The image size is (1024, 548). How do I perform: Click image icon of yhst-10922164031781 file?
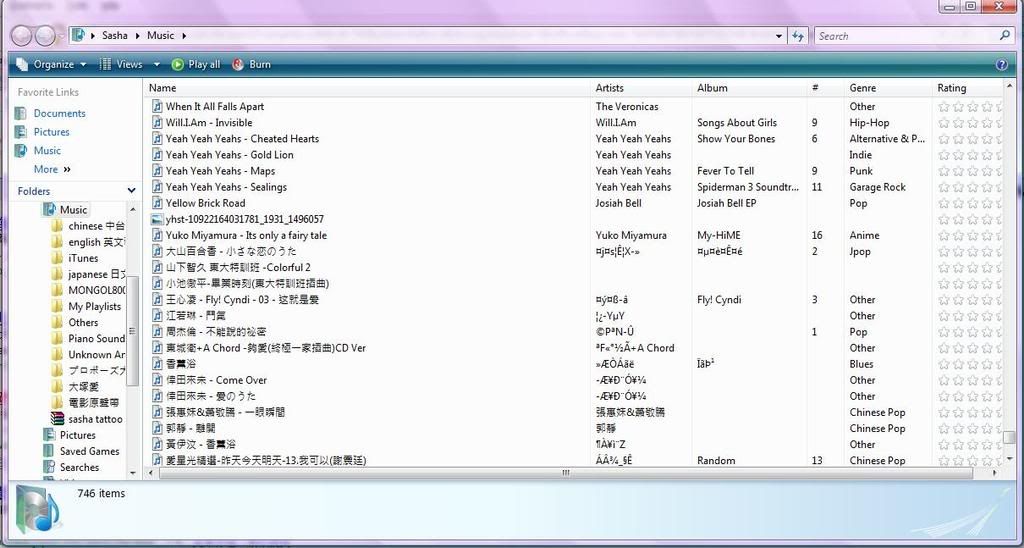point(157,219)
